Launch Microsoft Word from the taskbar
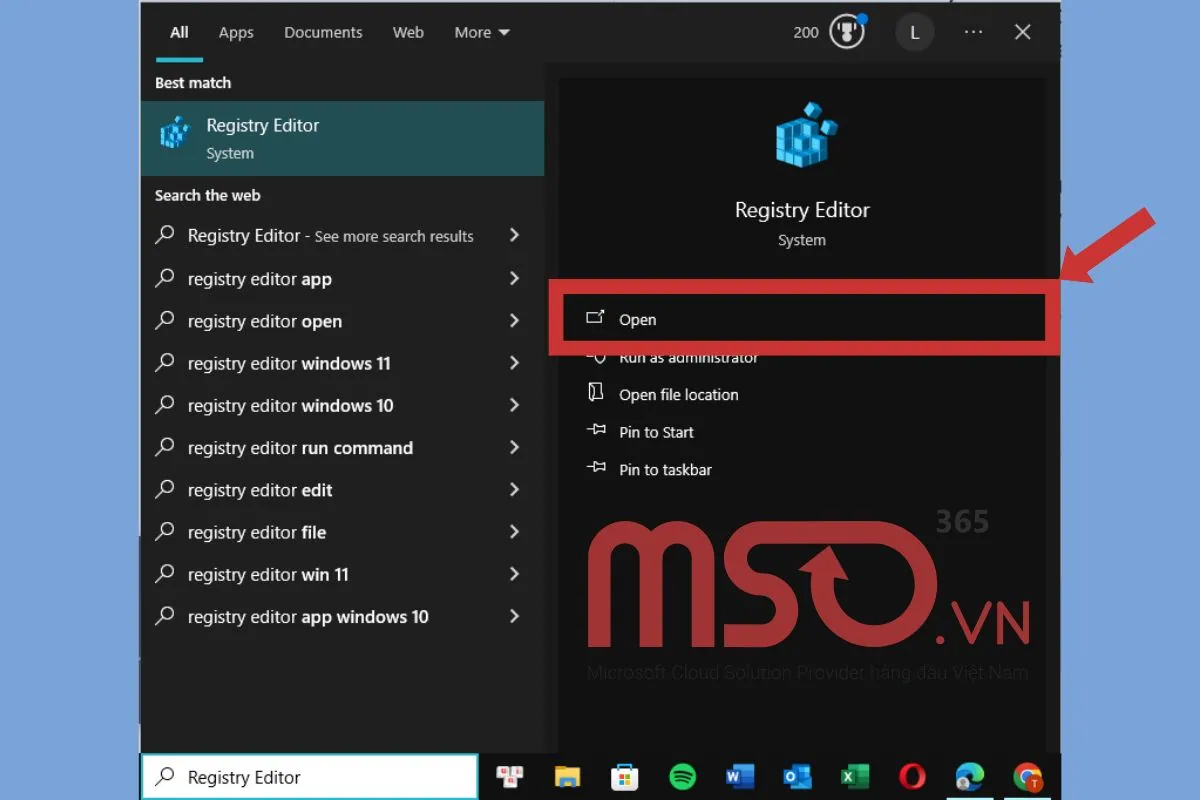The image size is (1200, 800). 740,777
